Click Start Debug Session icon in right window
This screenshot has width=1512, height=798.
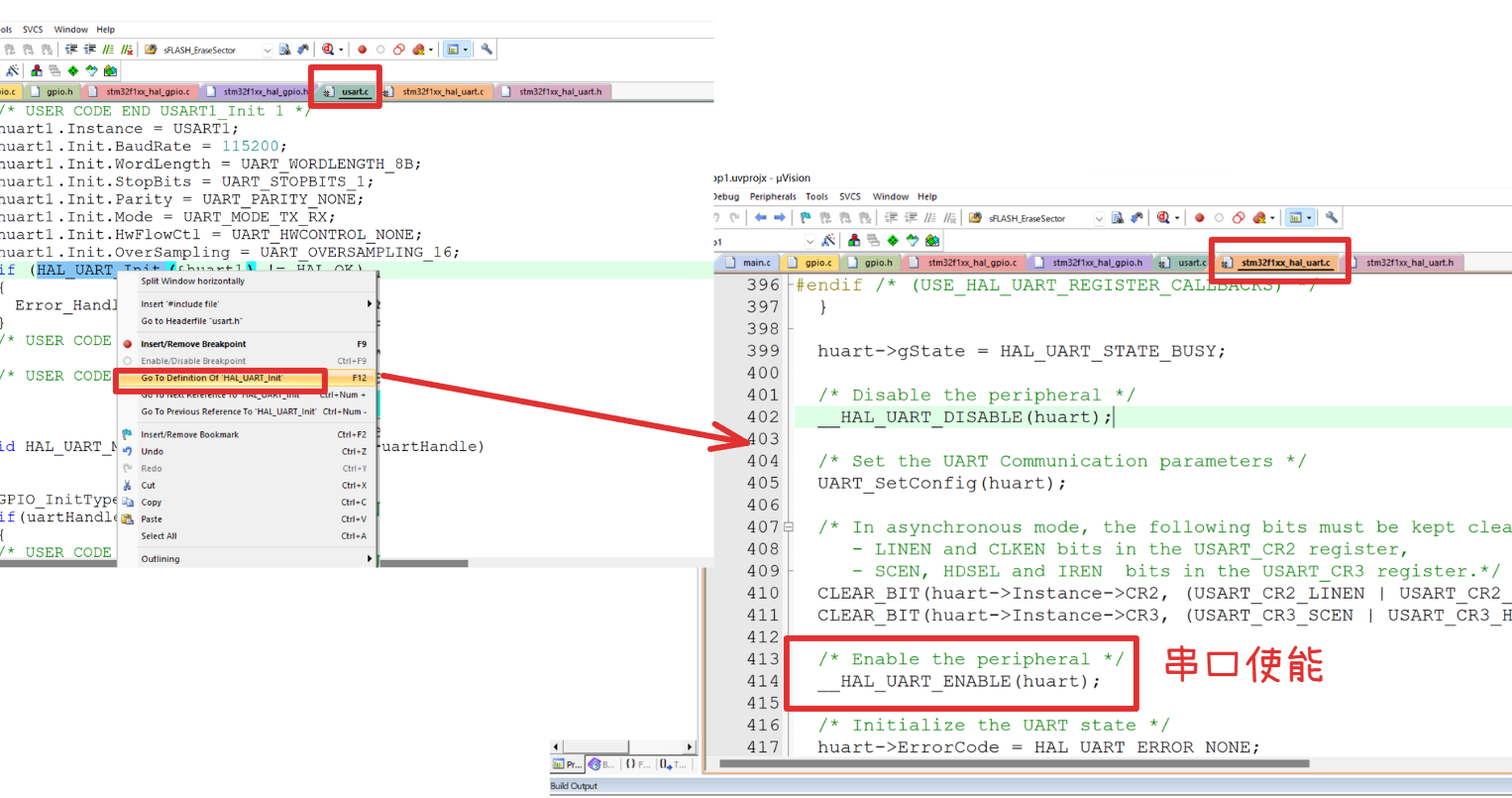(1163, 217)
